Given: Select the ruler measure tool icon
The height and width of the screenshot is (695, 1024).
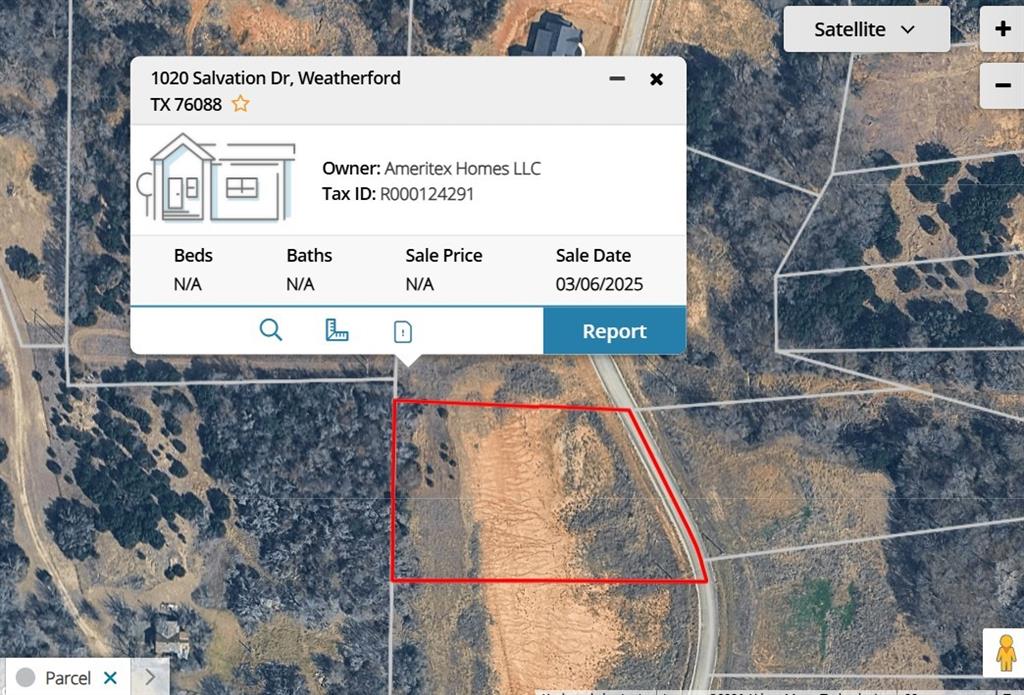Looking at the screenshot, I should pos(337,330).
